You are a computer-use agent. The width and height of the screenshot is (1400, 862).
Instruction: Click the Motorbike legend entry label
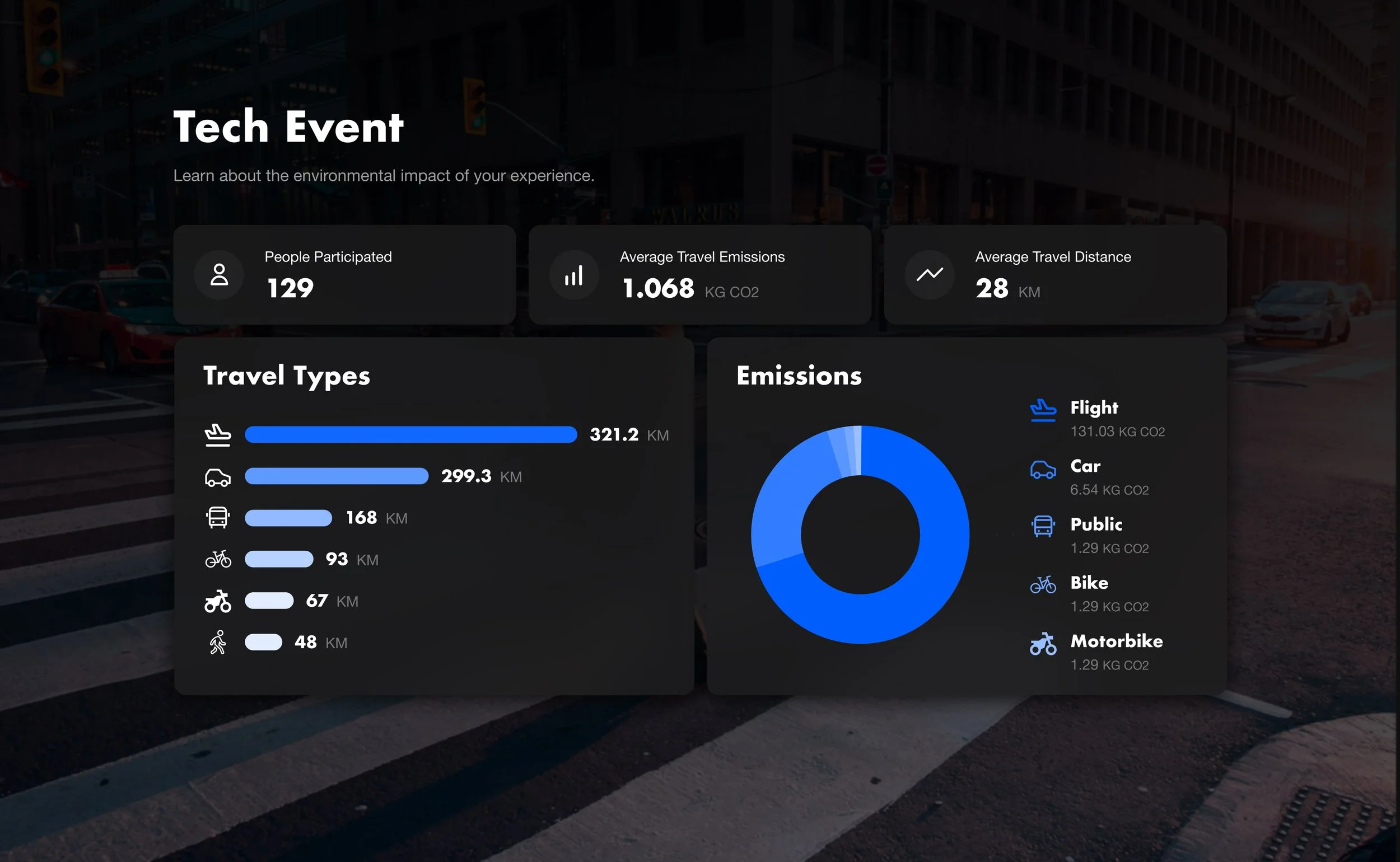(x=1116, y=641)
